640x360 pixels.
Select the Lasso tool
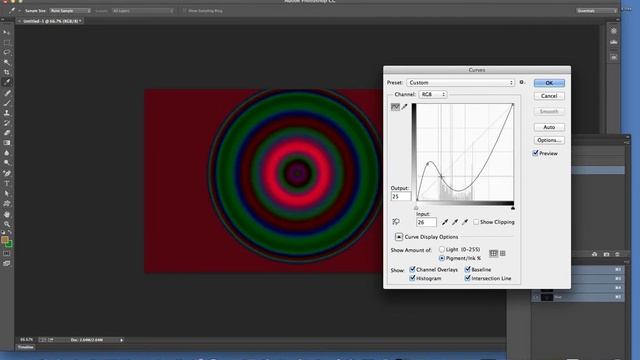(x=7, y=52)
